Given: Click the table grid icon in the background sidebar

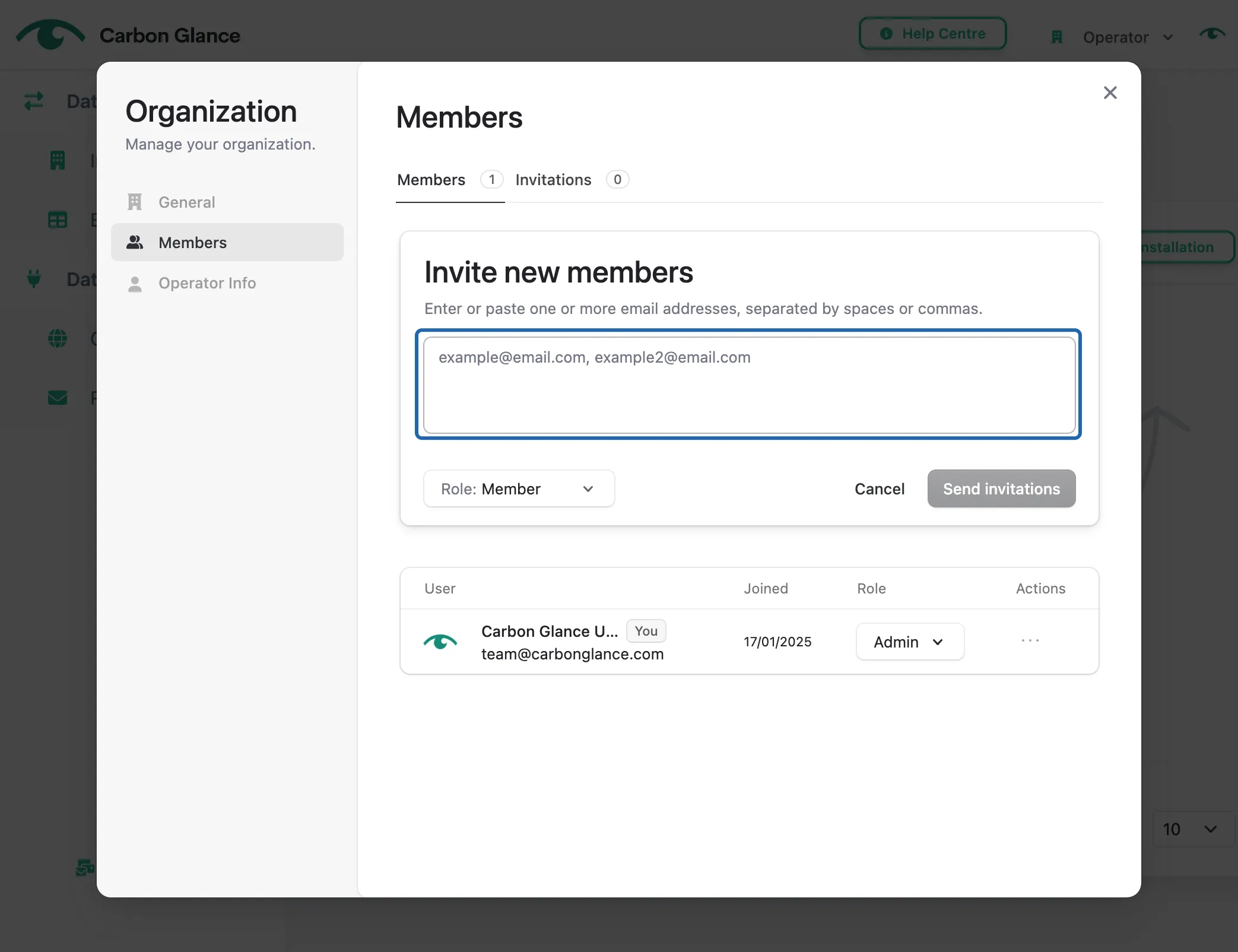Looking at the screenshot, I should (58, 220).
